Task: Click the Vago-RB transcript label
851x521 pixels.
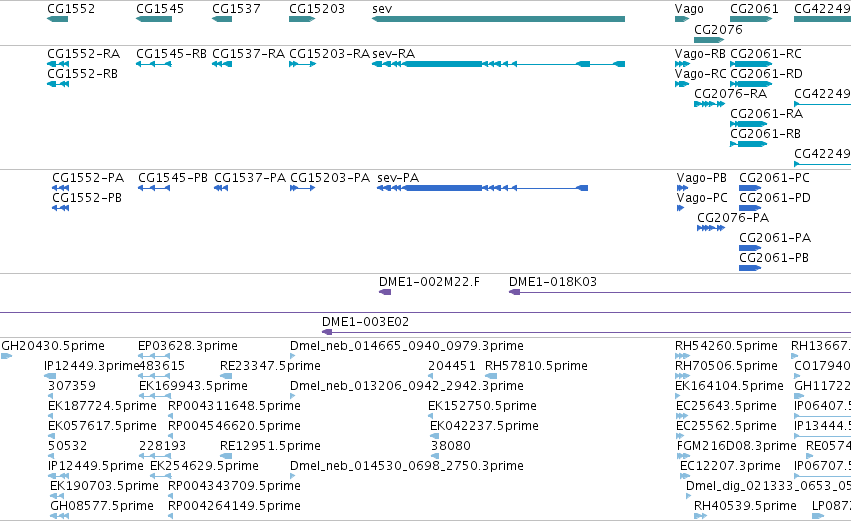Action: point(701,54)
